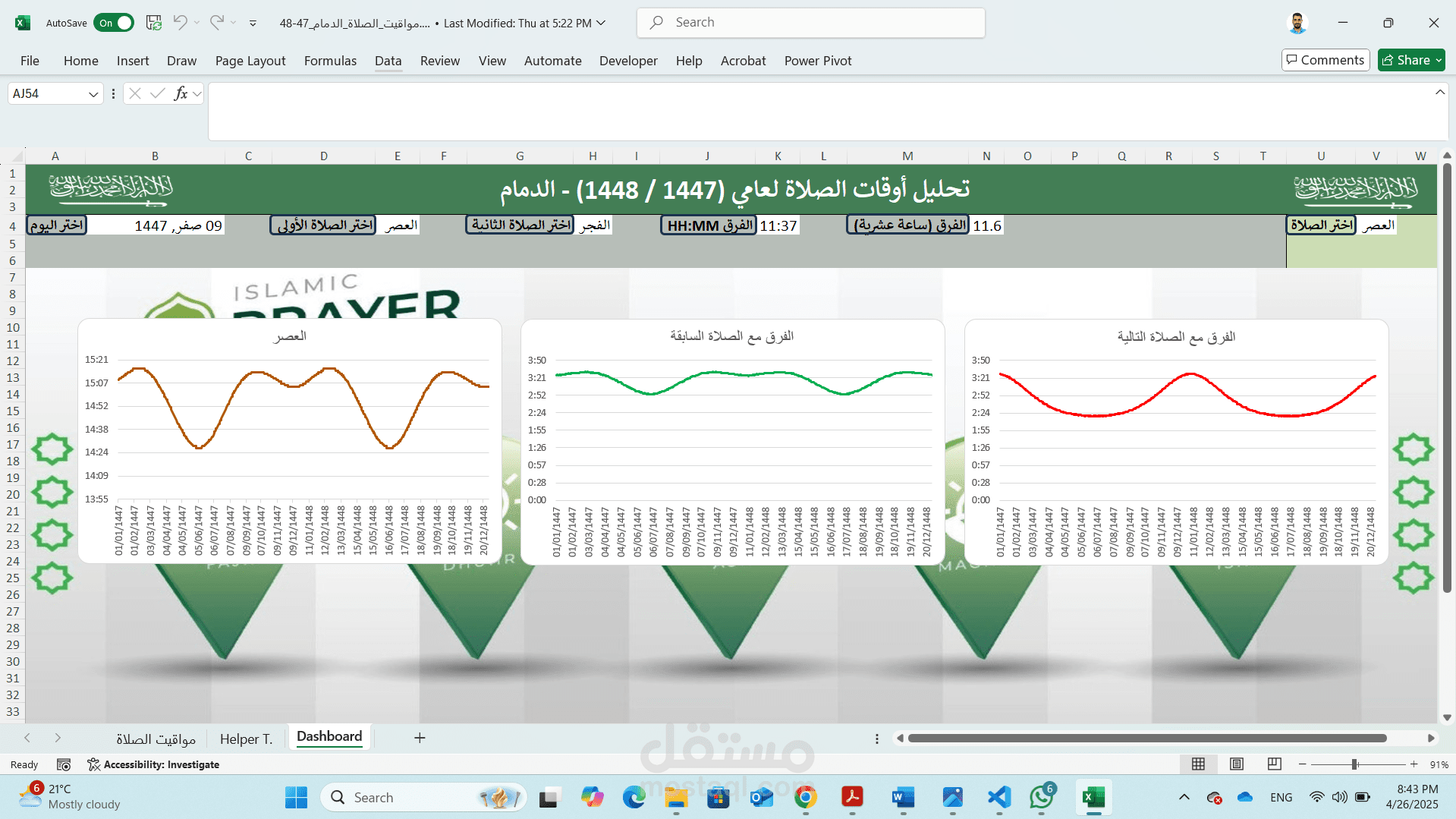
Task: Click the العصر line chart
Action: click(x=290, y=441)
